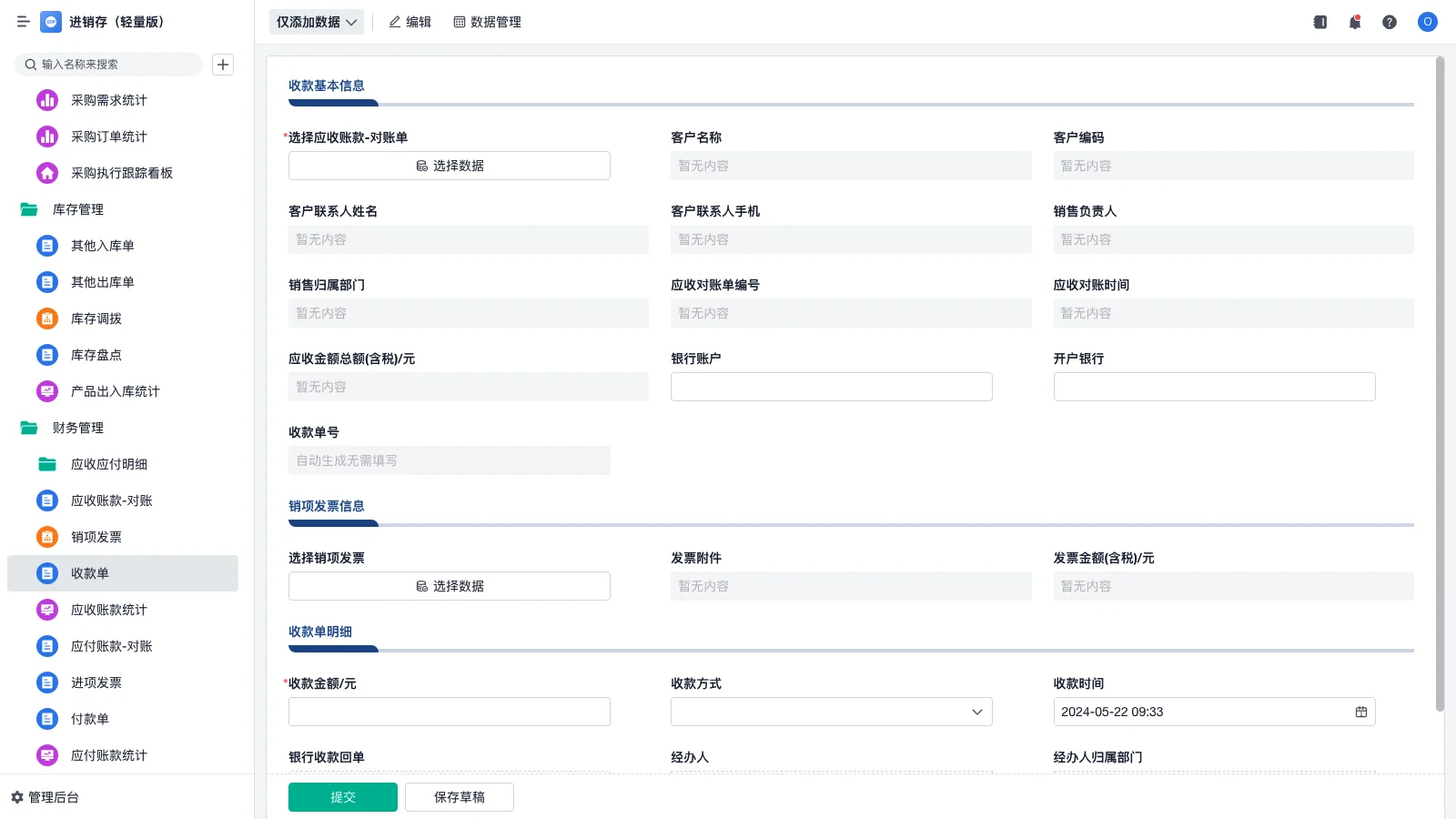The width and height of the screenshot is (1456, 819).
Task: Open the calendar picker for 收款时间
Action: 1361,712
